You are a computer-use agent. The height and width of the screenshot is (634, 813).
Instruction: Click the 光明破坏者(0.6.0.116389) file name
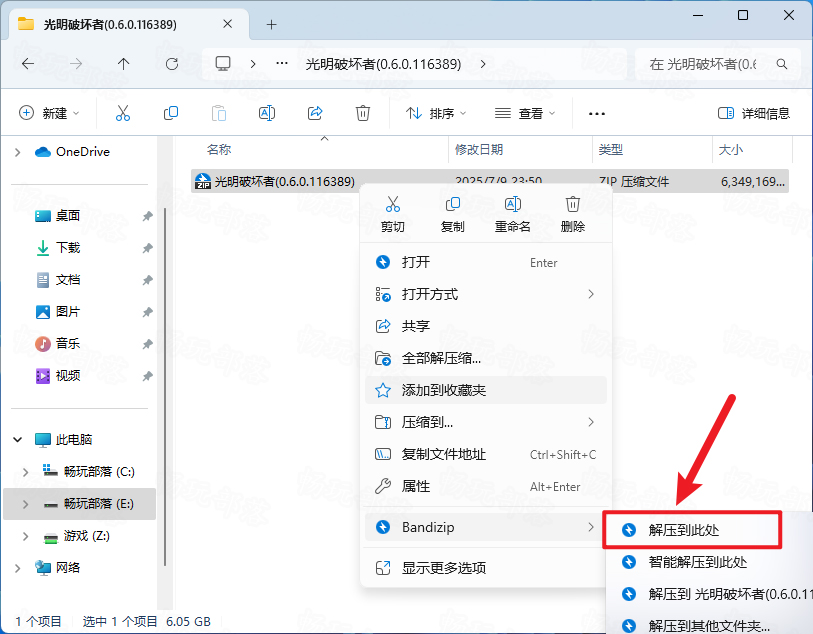coord(285,181)
